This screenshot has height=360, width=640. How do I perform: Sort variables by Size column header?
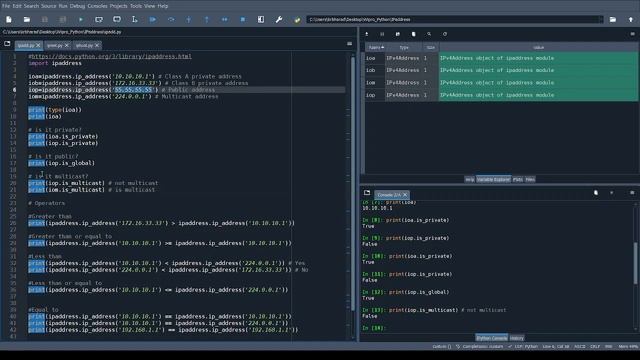point(431,47)
